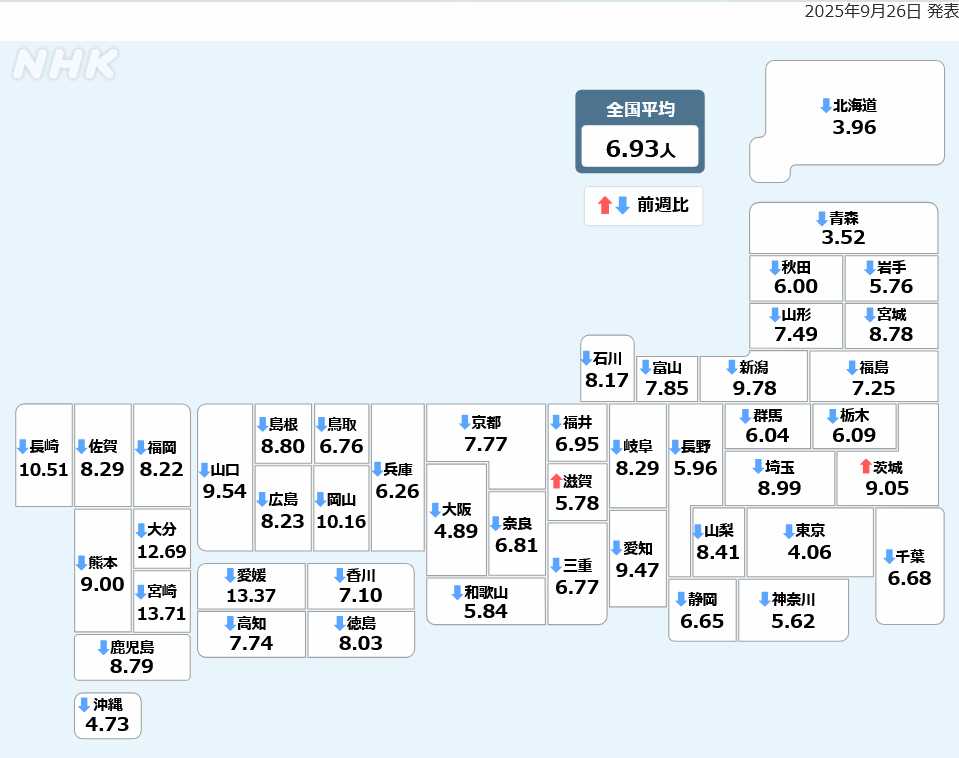This screenshot has height=758, width=959.
Task: Click the 大分 tile showing 12.69
Action: point(162,539)
